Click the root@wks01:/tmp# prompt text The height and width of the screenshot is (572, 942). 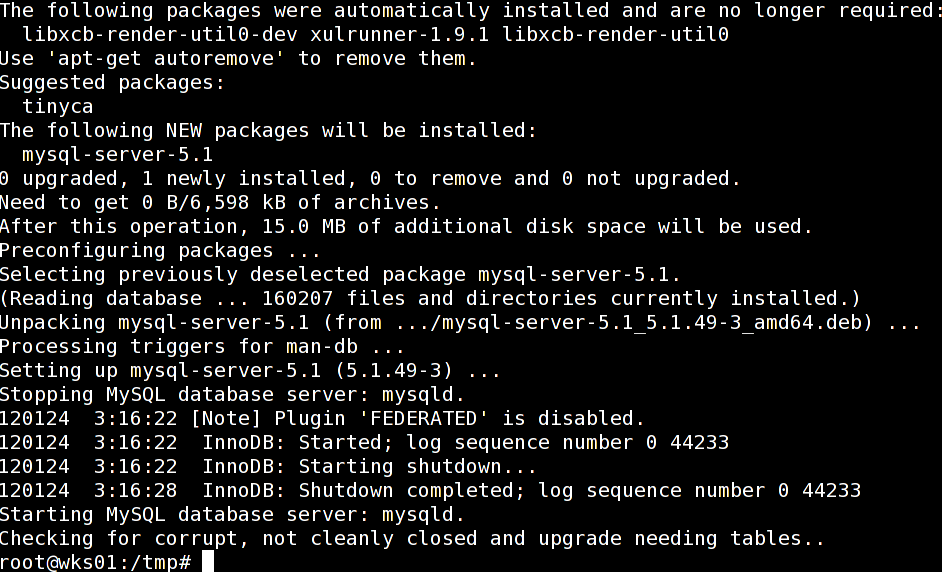pyautogui.click(x=95, y=562)
